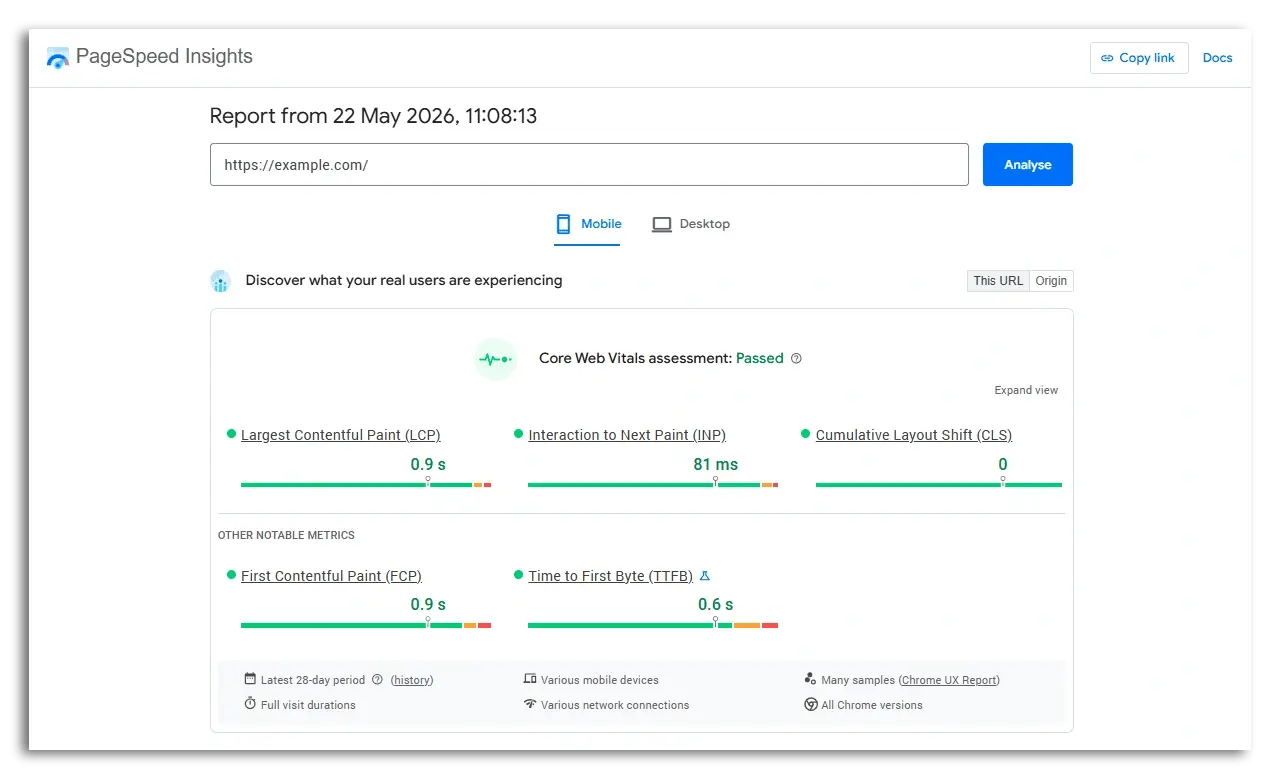1280x780 pixels.
Task: Click the stopwatch icon beside Full visit durations
Action: (x=250, y=704)
